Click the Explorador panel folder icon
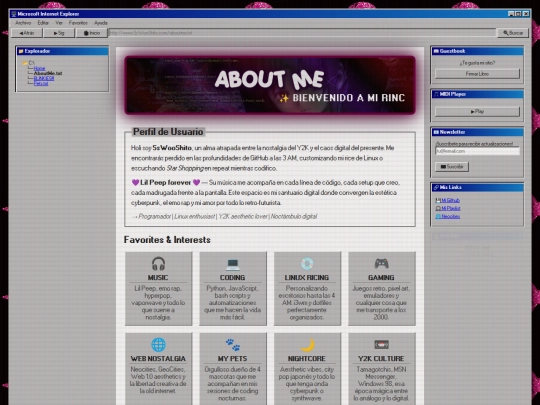The width and height of the screenshot is (540, 405). [x=21, y=51]
